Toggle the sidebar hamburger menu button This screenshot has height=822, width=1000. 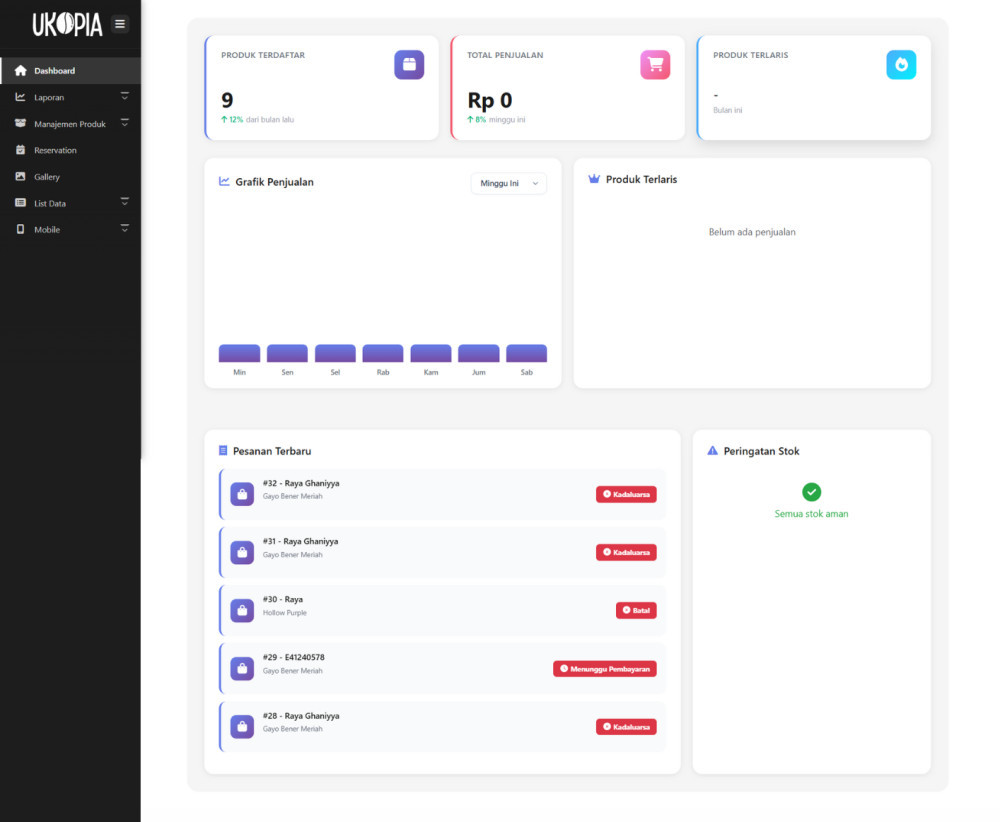coord(120,24)
